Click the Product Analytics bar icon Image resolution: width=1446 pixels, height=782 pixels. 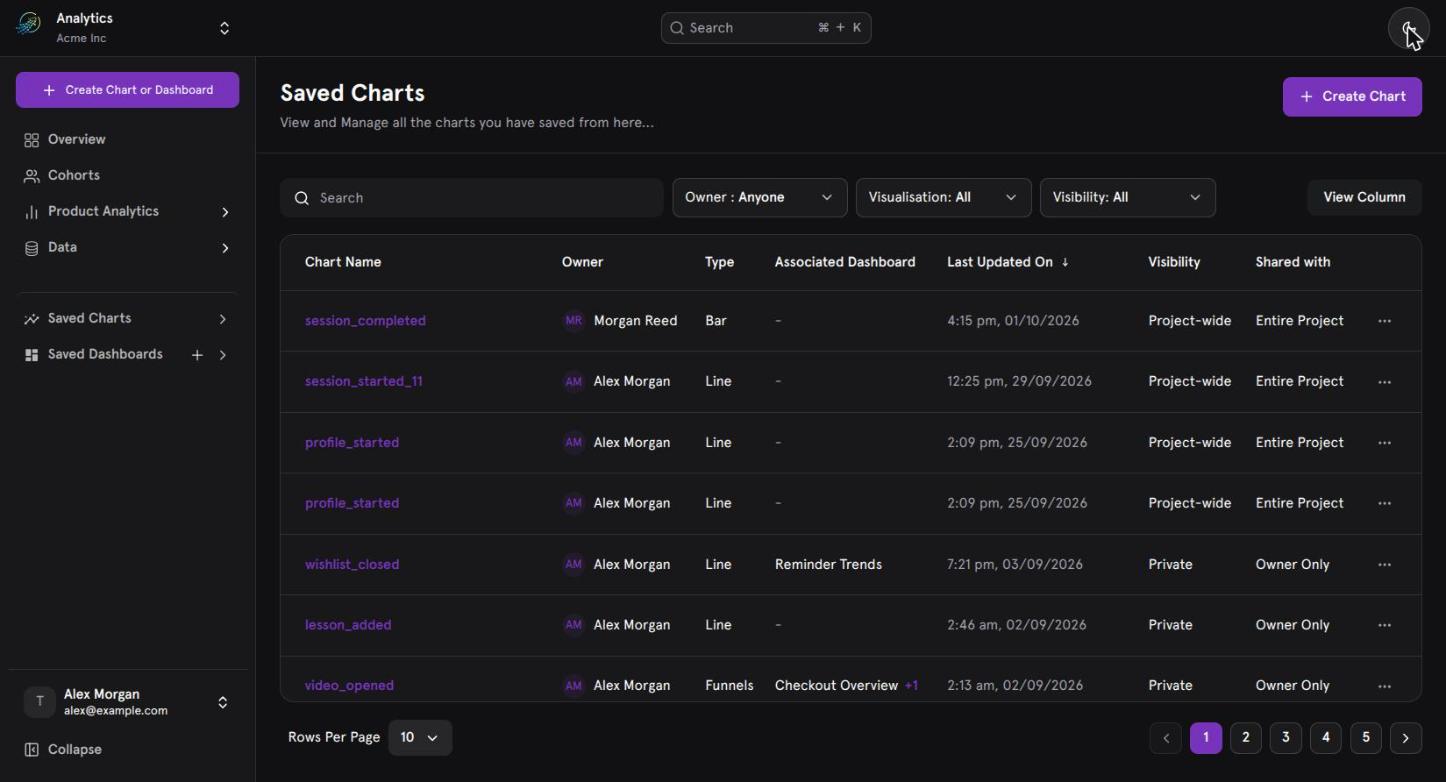click(31, 212)
